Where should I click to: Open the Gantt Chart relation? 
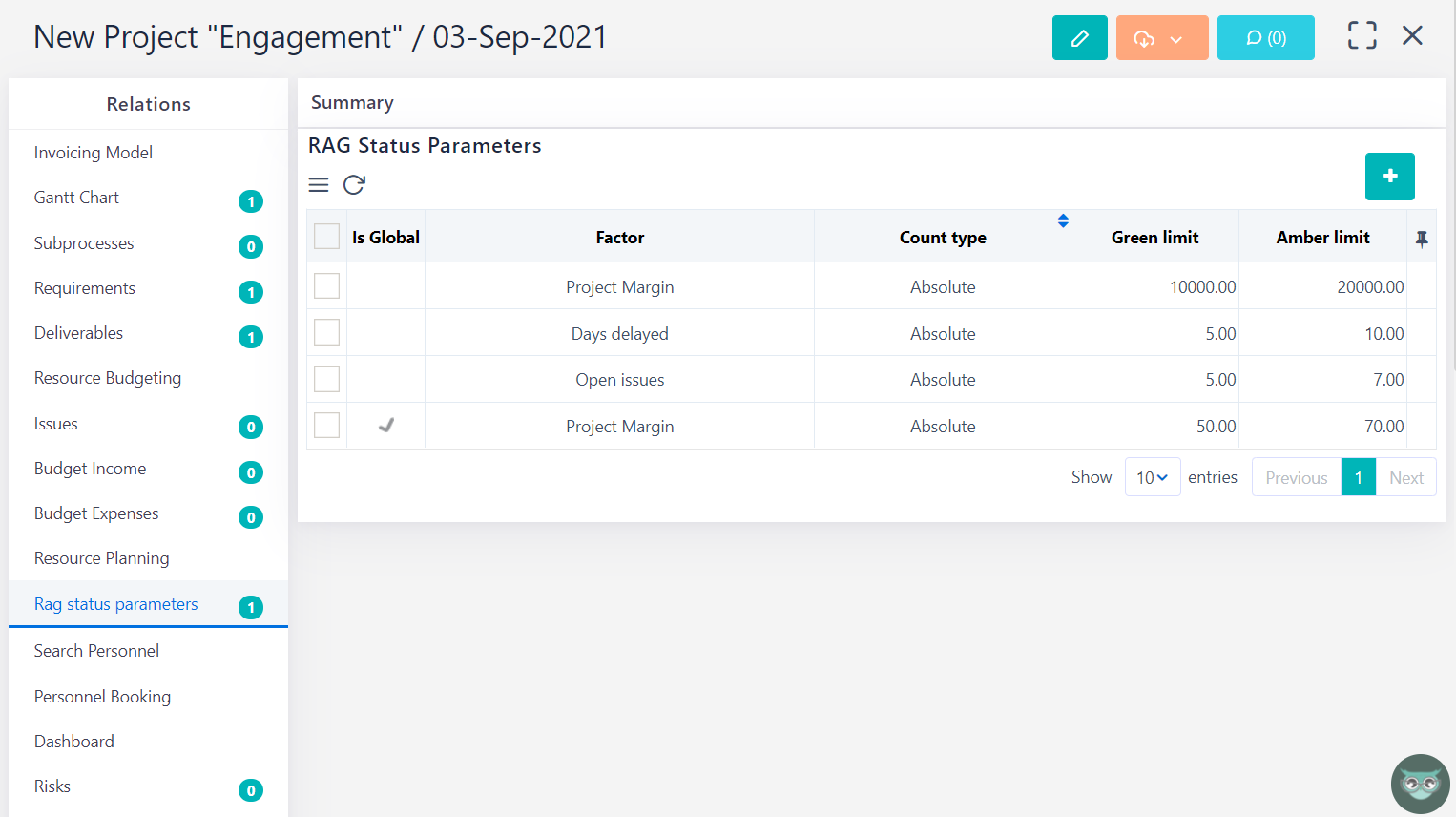point(76,197)
